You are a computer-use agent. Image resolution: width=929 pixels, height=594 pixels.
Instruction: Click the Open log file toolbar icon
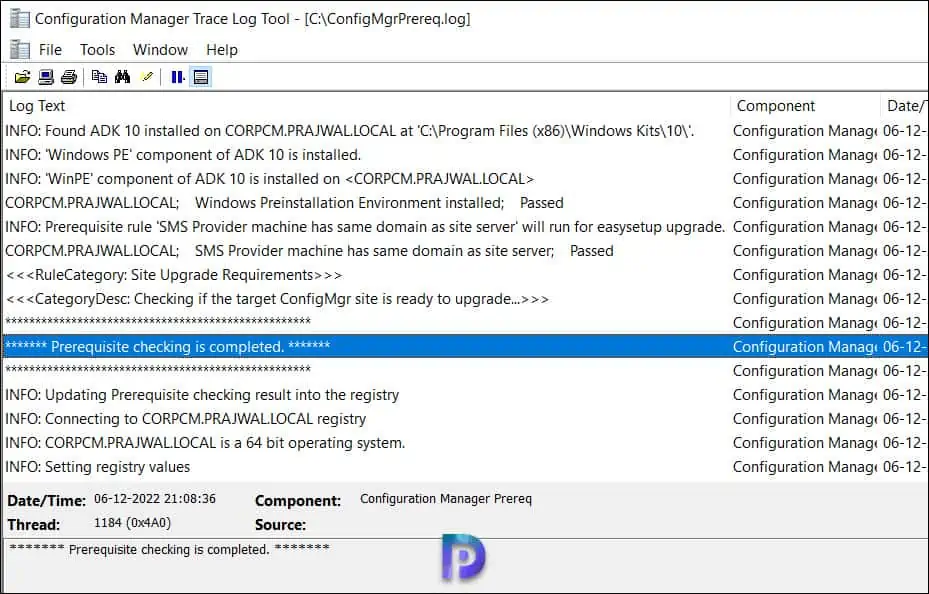(x=22, y=77)
